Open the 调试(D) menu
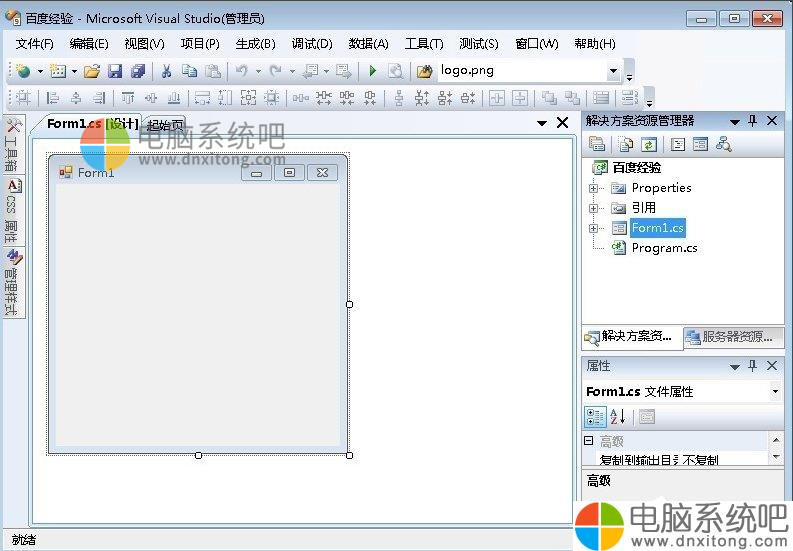The image size is (793, 551). pyautogui.click(x=312, y=44)
